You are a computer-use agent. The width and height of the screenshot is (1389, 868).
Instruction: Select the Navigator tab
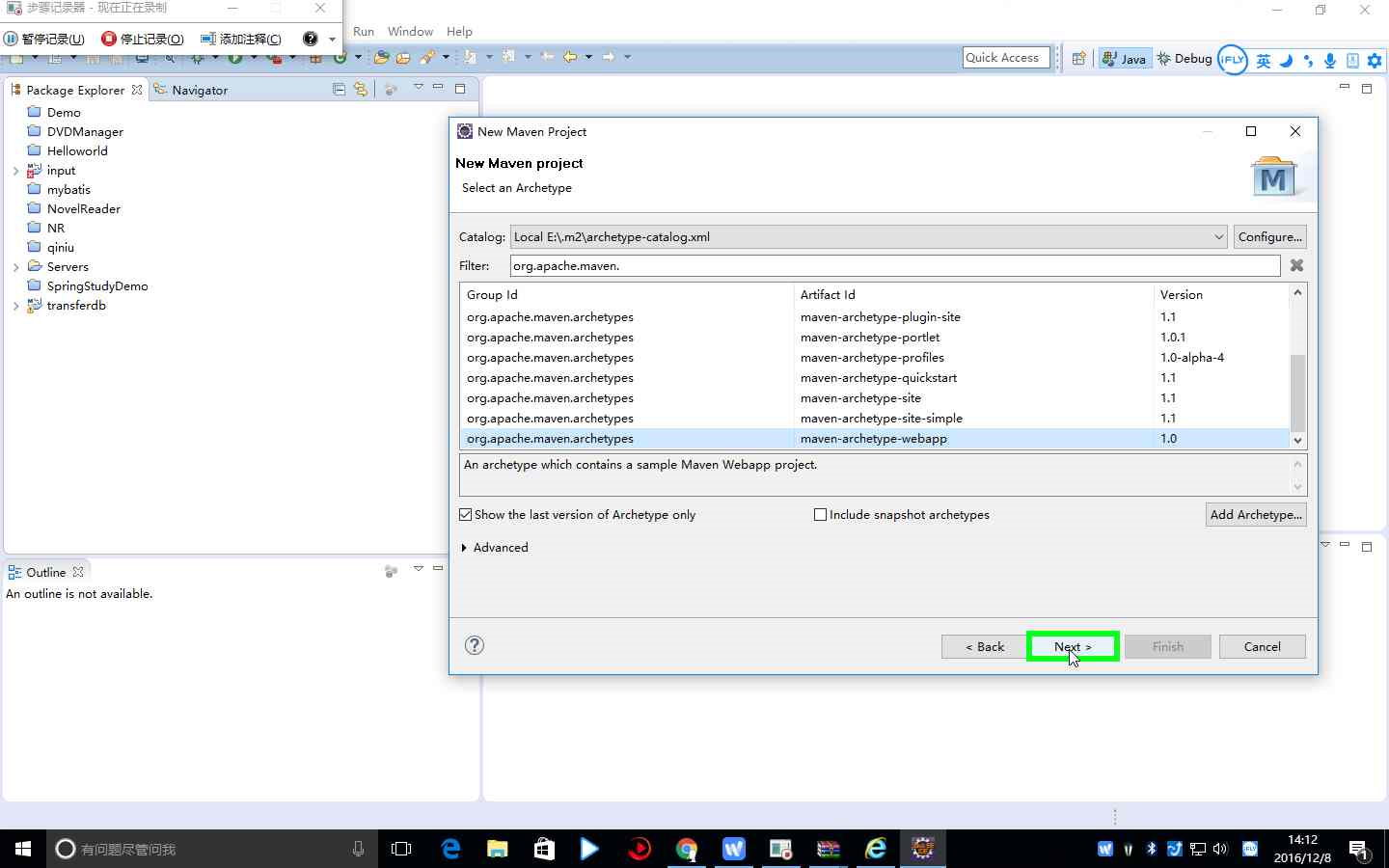191,90
